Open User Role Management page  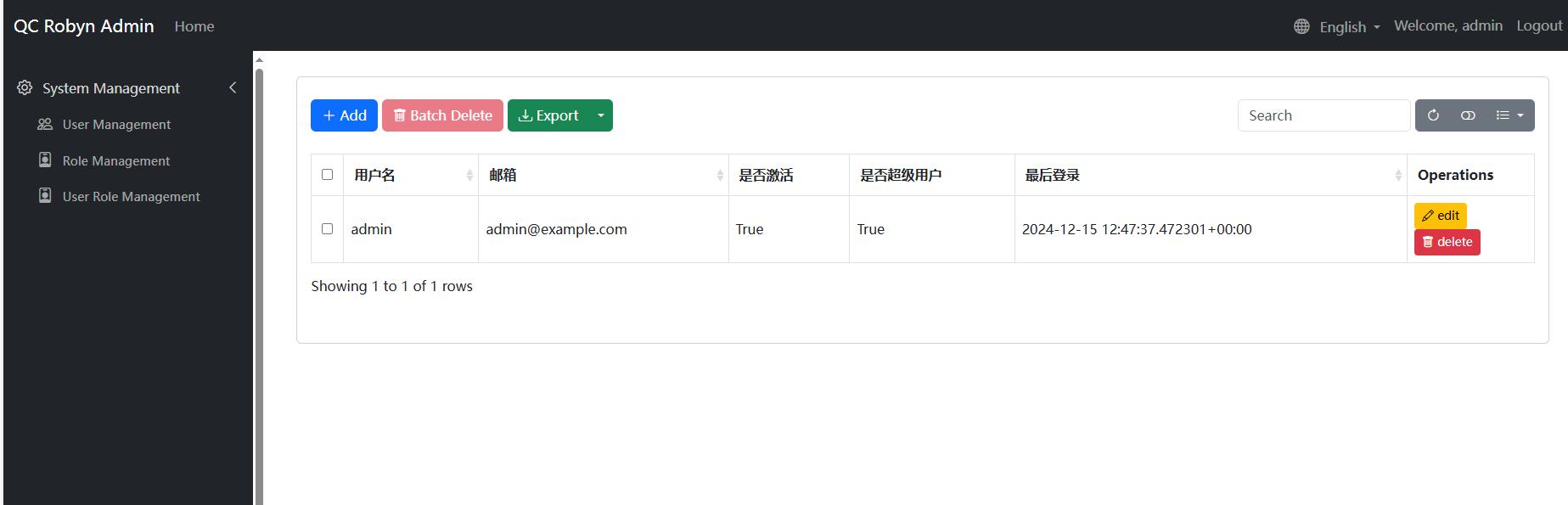(132, 197)
